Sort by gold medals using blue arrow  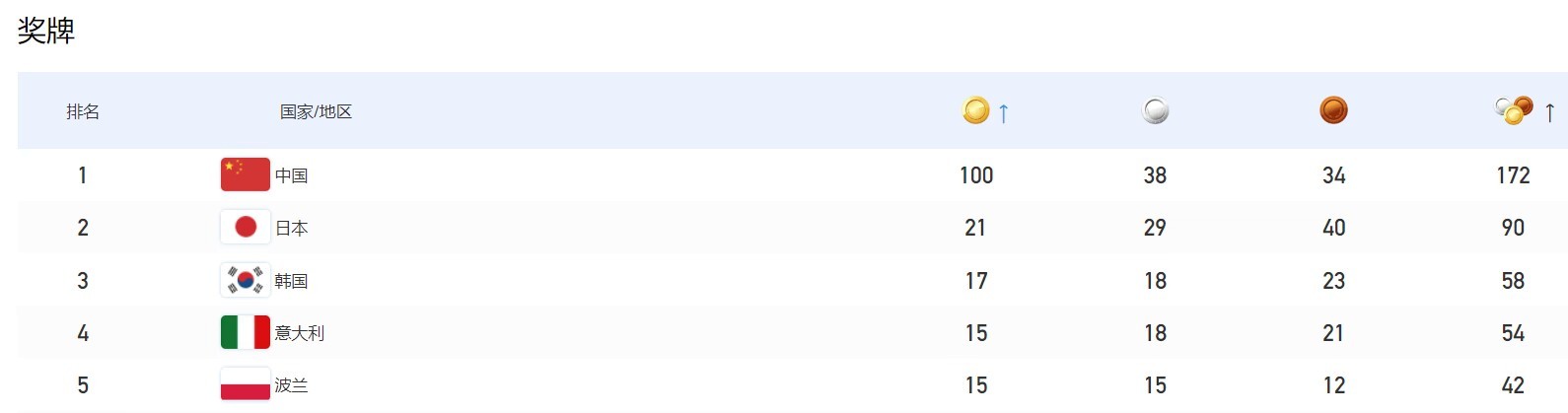[x=1004, y=113]
